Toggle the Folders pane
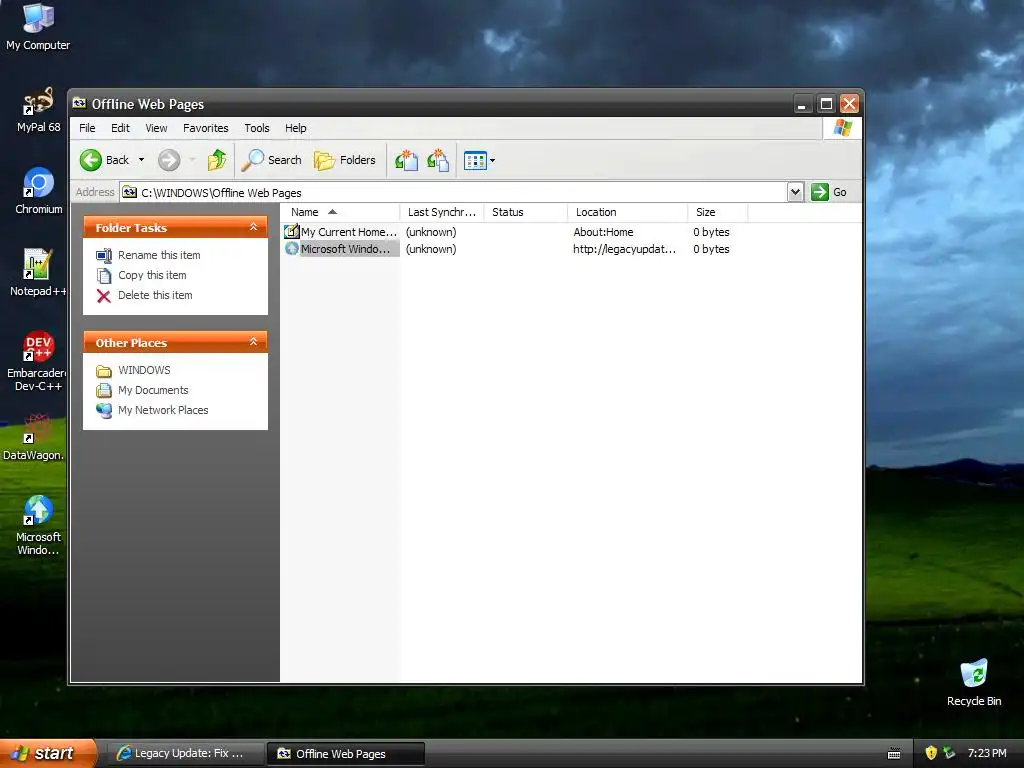This screenshot has width=1024, height=768. click(345, 160)
